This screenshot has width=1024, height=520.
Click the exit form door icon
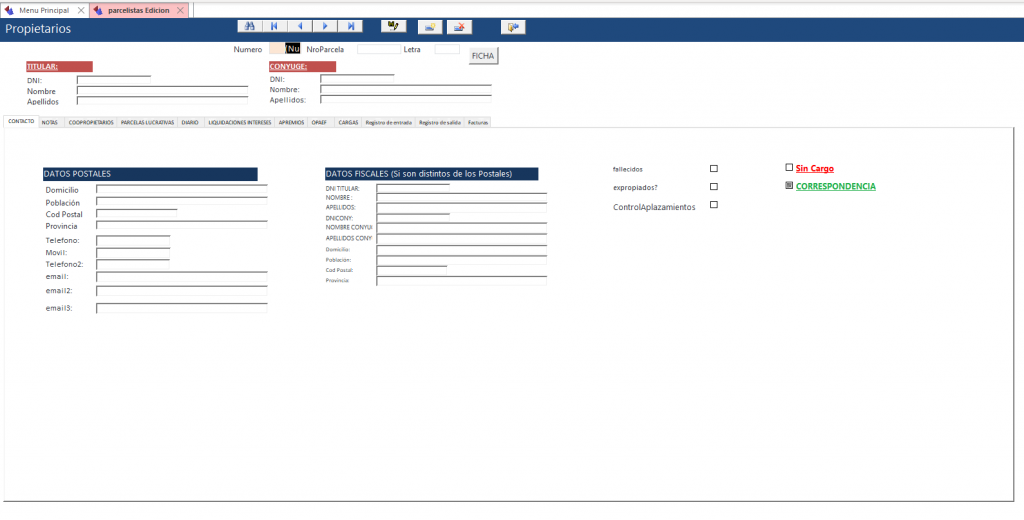tap(513, 27)
